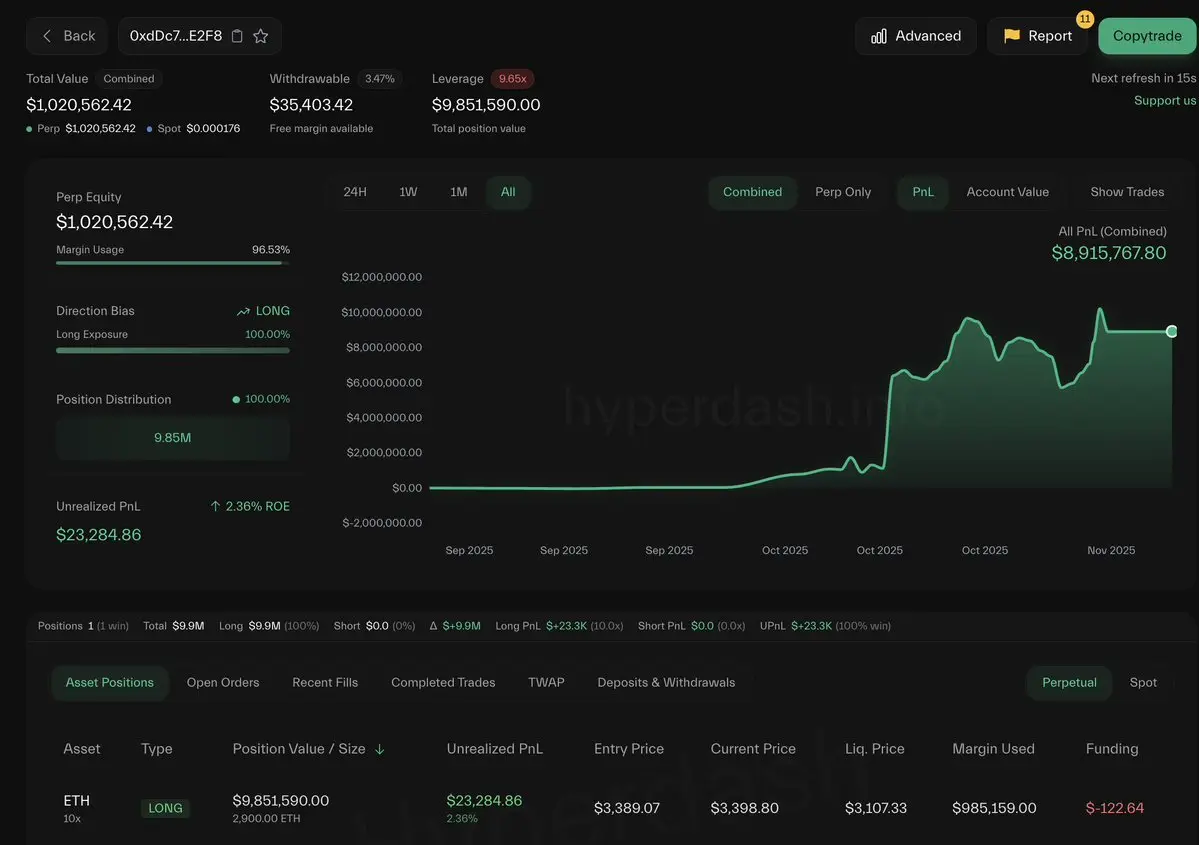Screen dimensions: 1199x845
Task: Open Advanced view with bar chart icon
Action: click(915, 36)
